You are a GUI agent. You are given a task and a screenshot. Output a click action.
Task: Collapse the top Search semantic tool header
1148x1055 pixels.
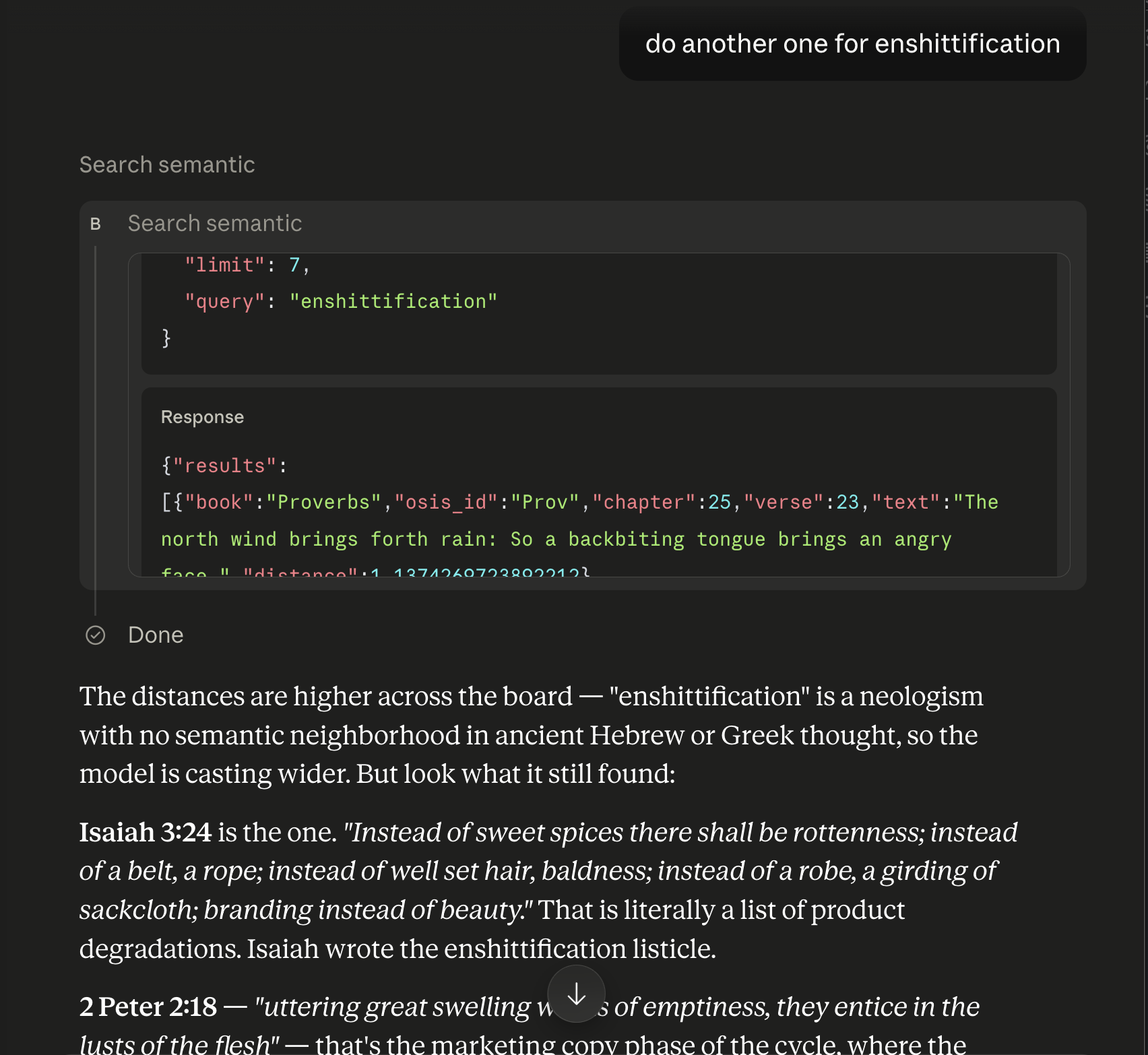[x=167, y=164]
